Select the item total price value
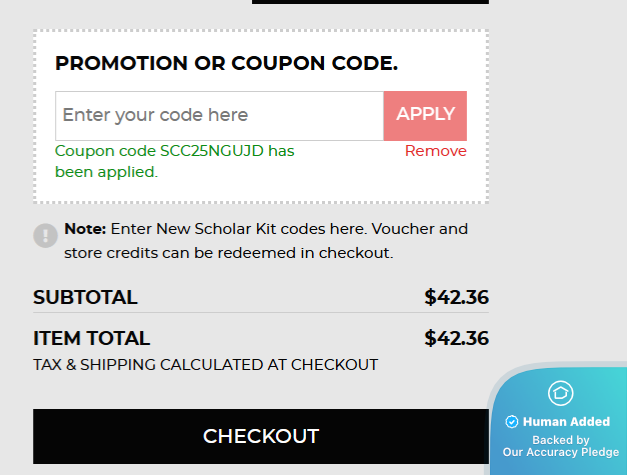This screenshot has height=475, width=627. click(456, 338)
